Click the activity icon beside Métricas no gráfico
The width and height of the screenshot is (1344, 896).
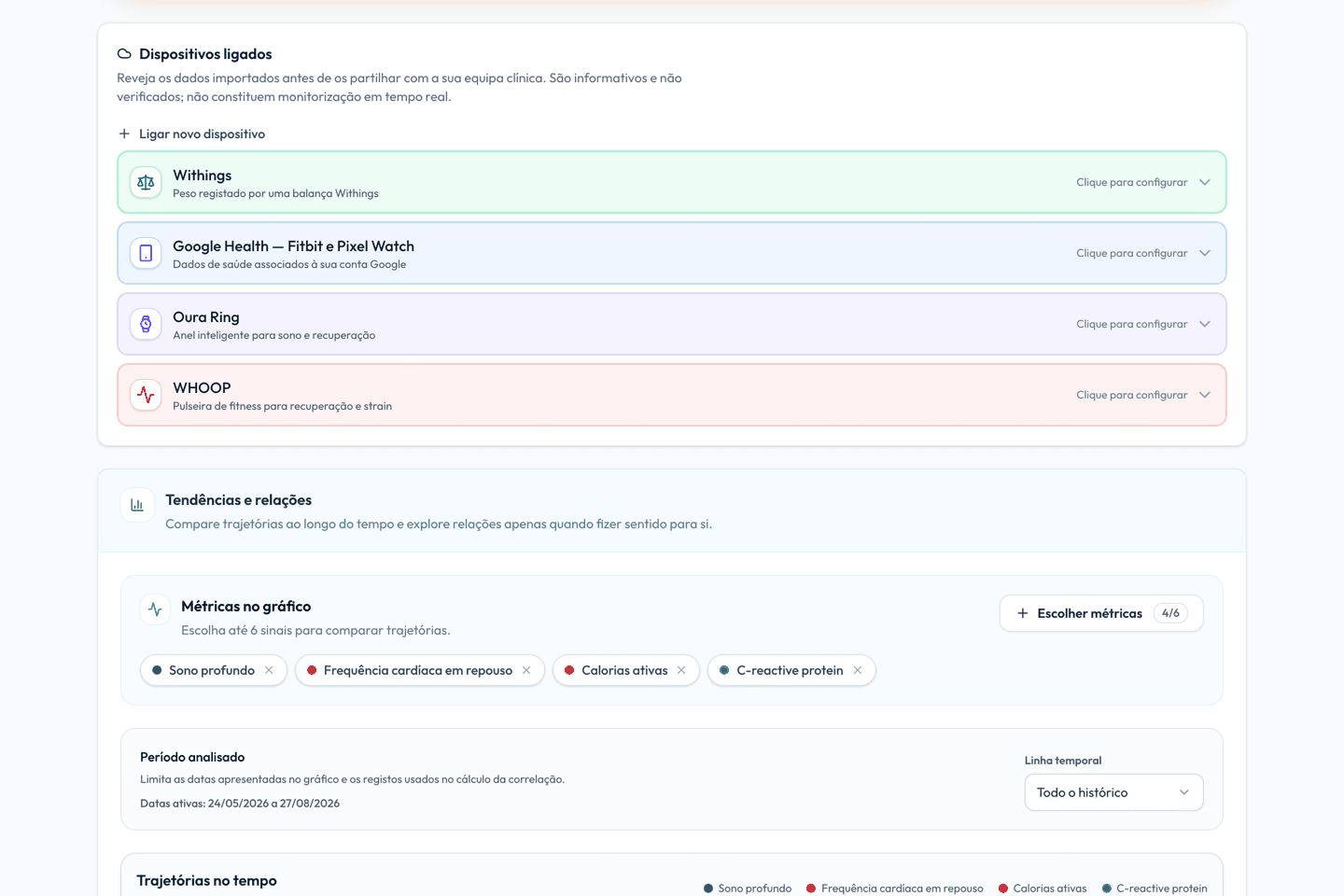[x=155, y=609]
